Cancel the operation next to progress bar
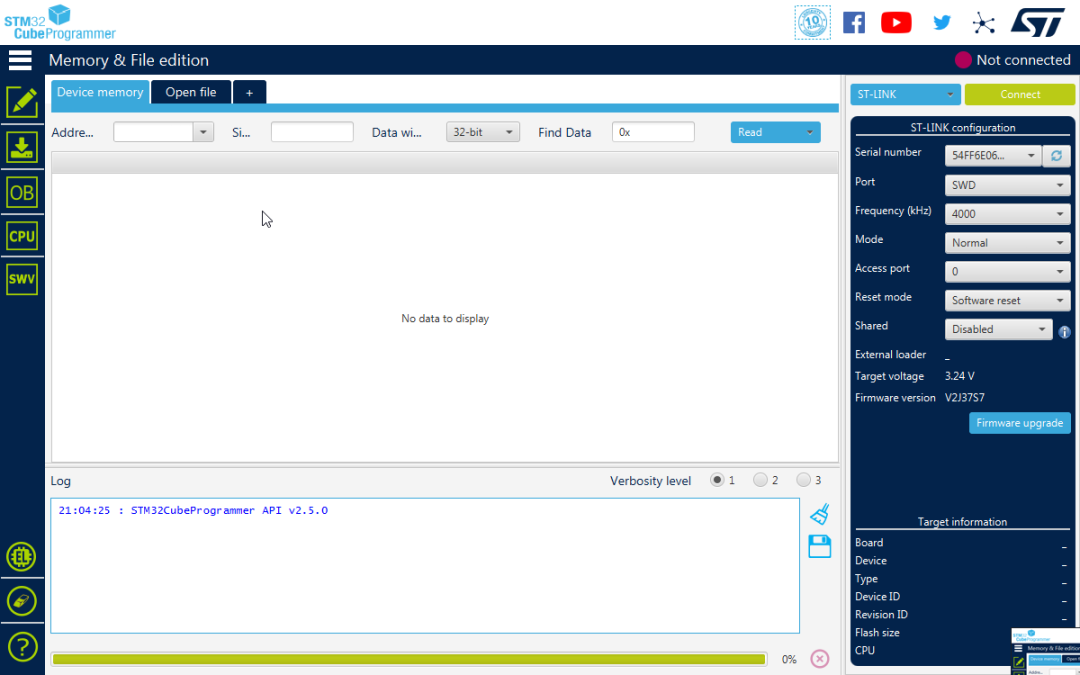The height and width of the screenshot is (675, 1080). [820, 659]
